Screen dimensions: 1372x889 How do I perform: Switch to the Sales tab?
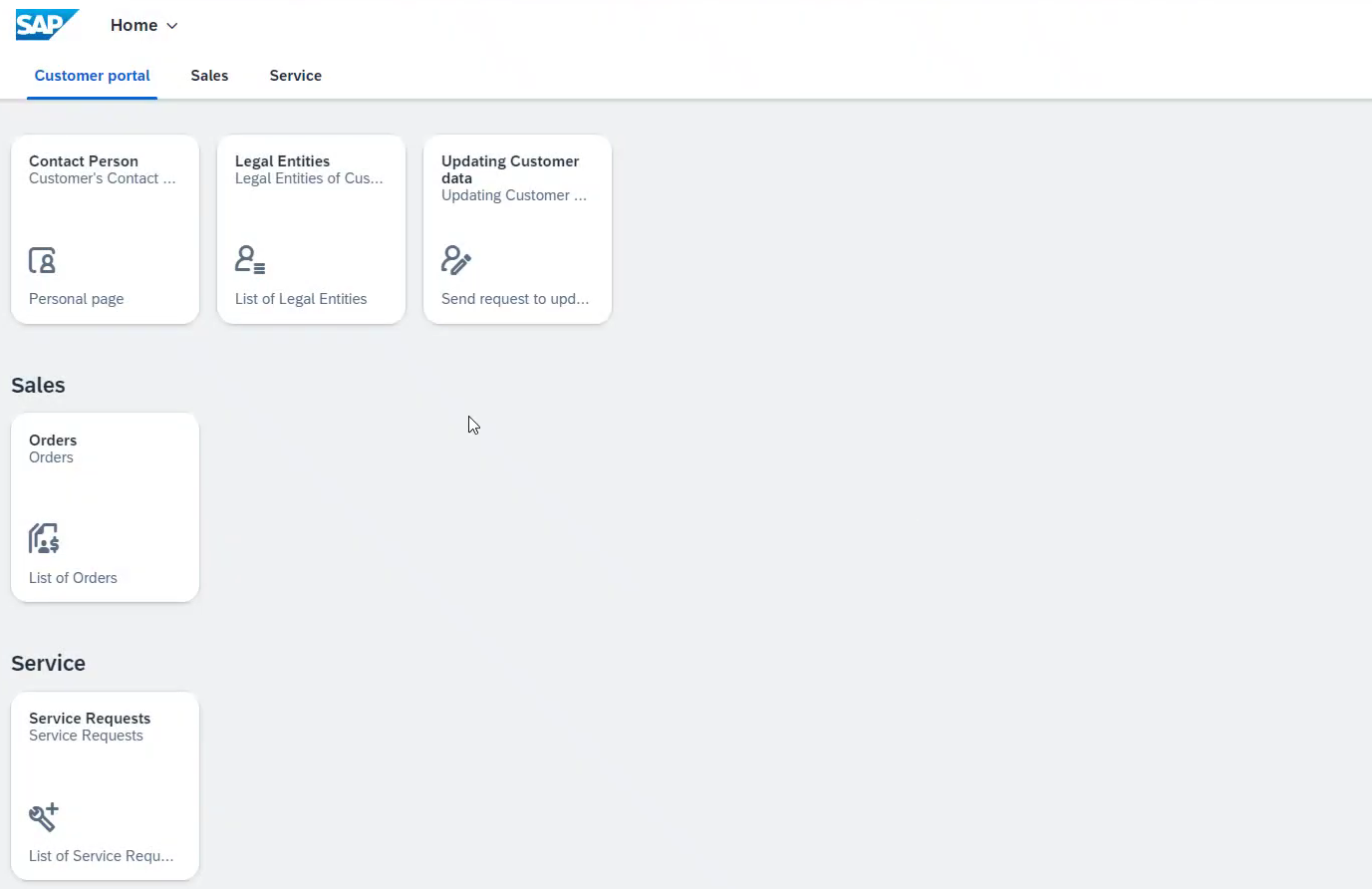click(x=208, y=76)
